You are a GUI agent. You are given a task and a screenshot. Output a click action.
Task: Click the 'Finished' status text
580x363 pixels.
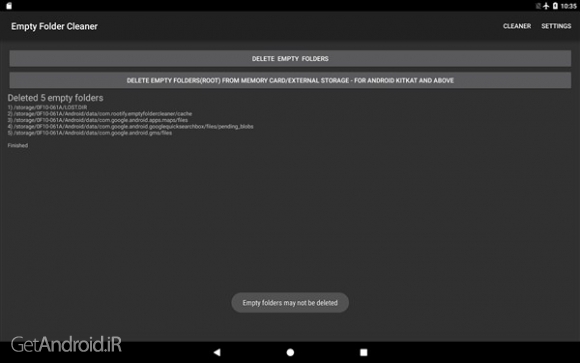(18, 145)
